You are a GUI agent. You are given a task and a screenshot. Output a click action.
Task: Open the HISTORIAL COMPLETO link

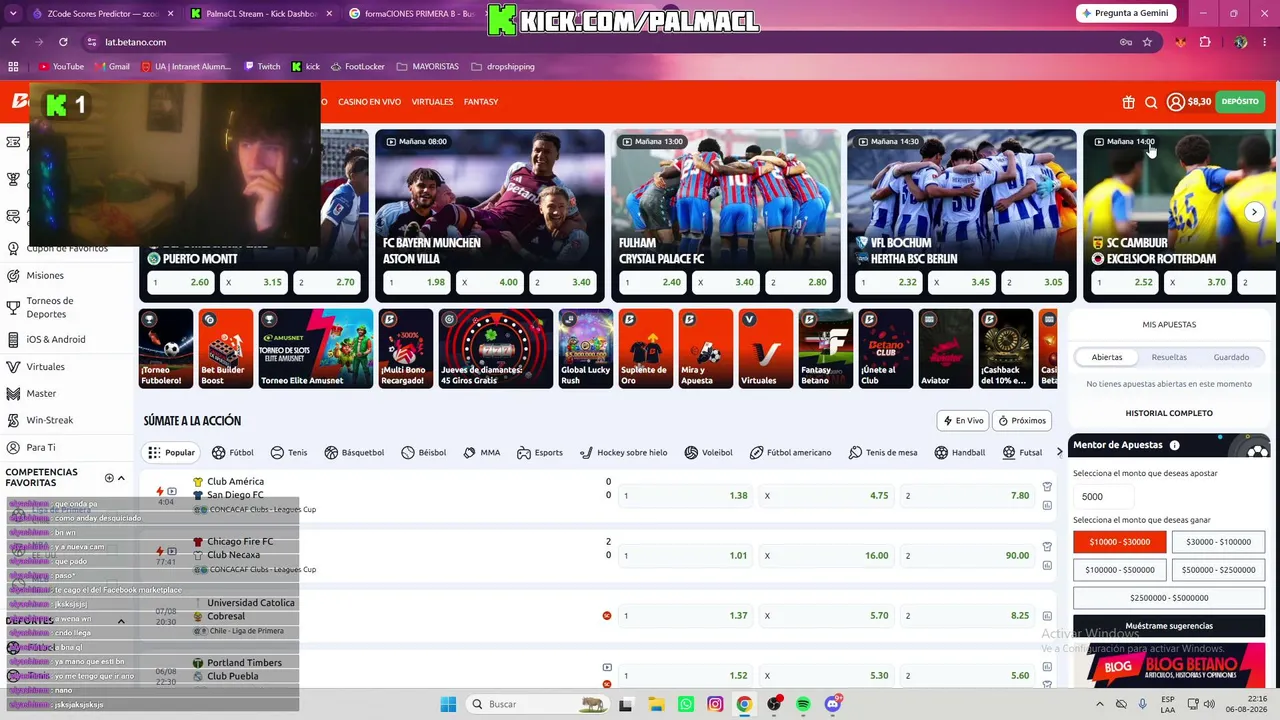[x=1169, y=413]
